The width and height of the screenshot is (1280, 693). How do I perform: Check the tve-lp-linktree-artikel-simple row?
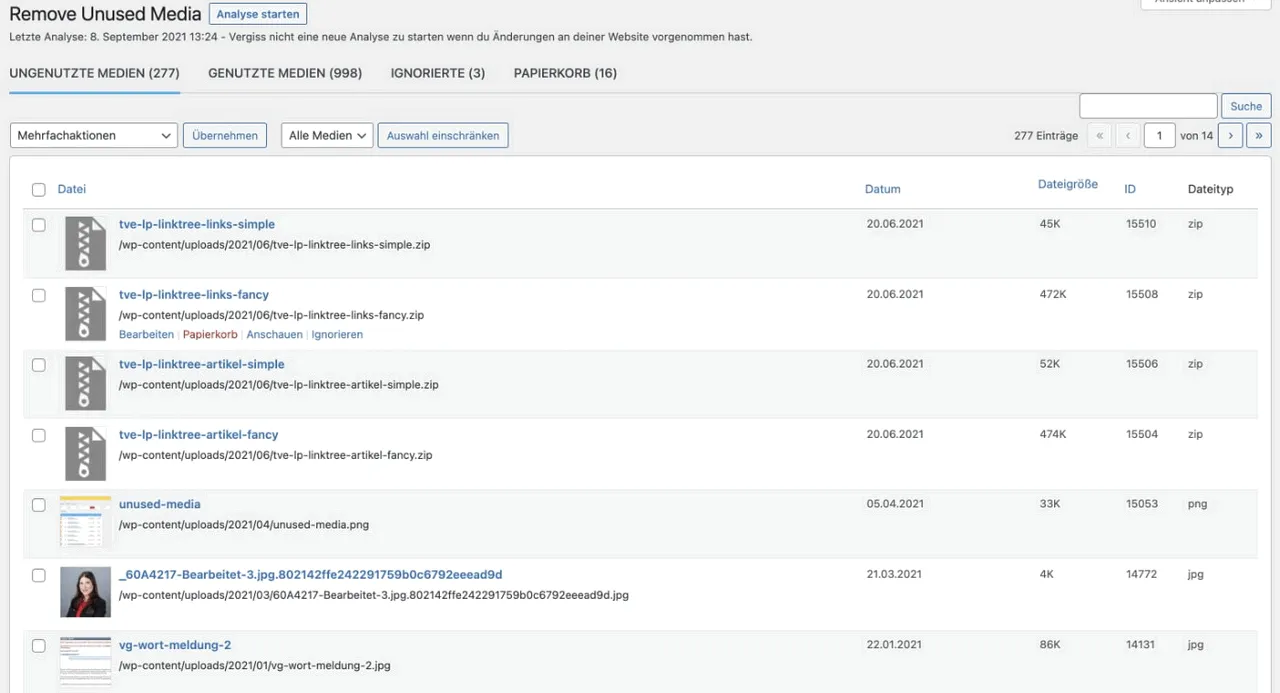[x=39, y=365]
